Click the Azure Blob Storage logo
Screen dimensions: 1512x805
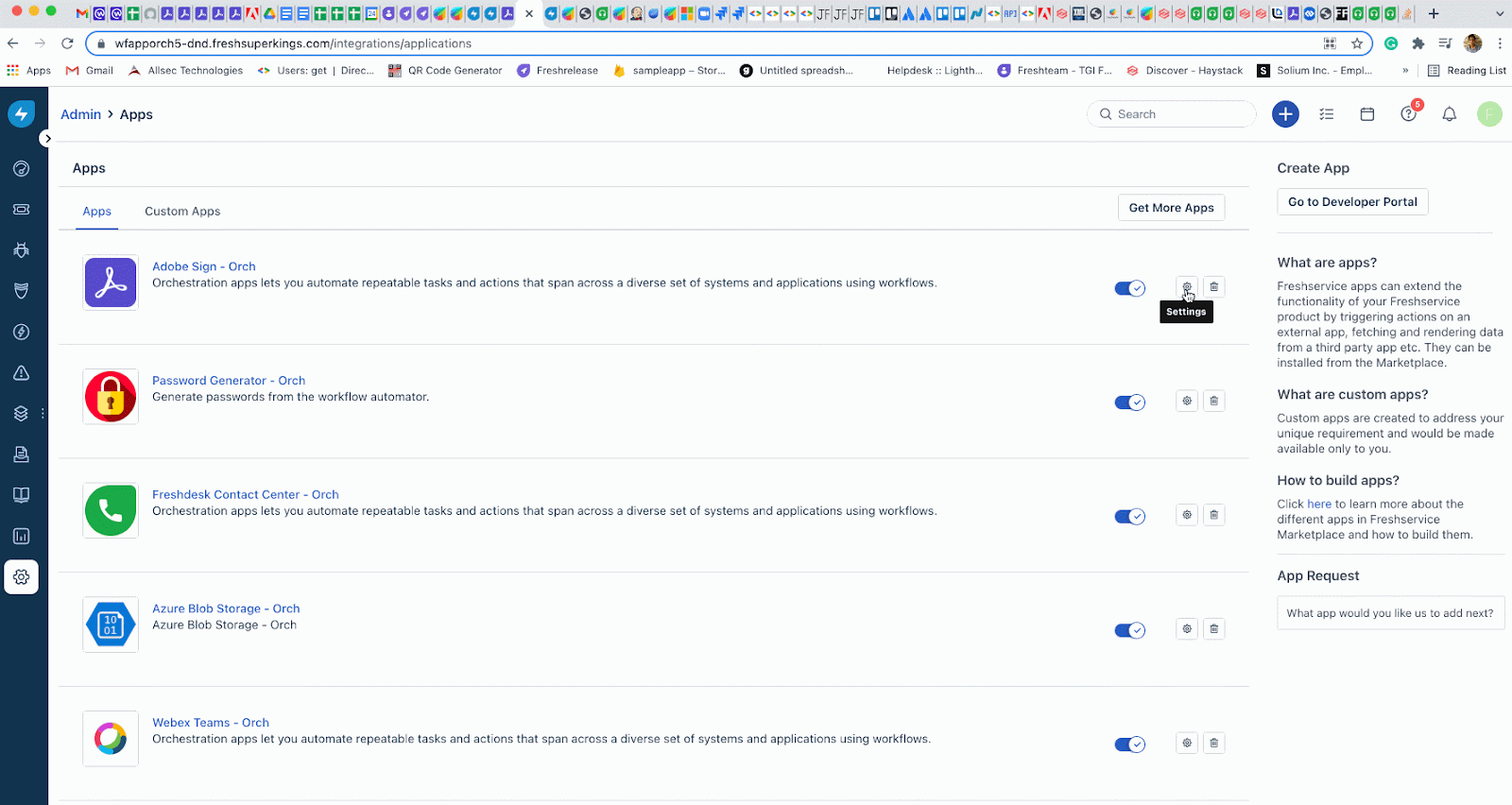coord(111,625)
